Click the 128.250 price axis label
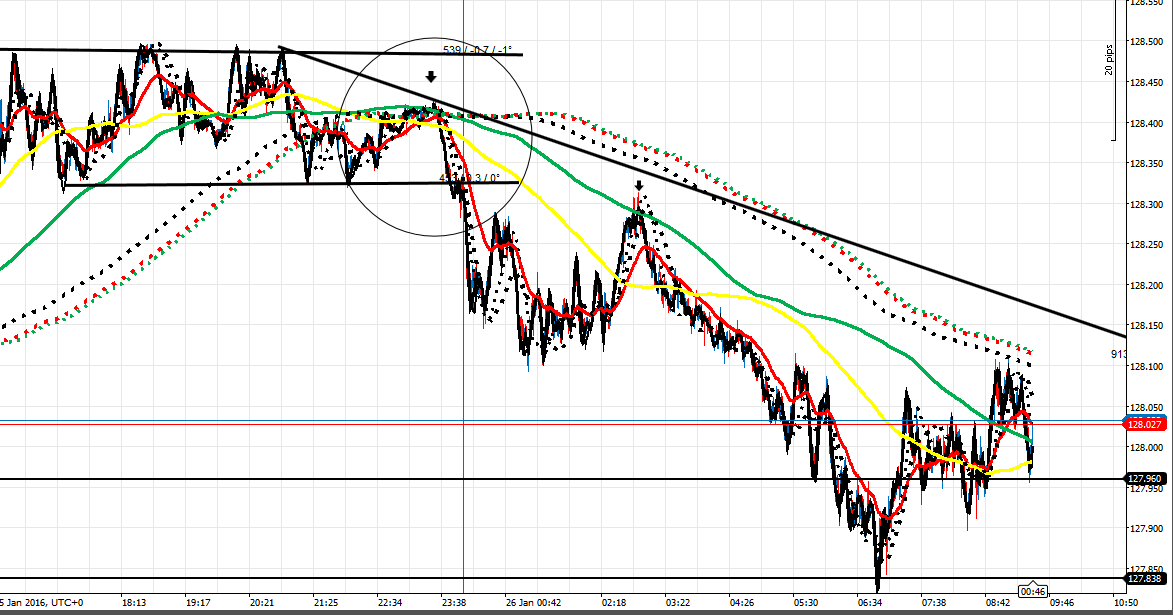 coord(1145,245)
